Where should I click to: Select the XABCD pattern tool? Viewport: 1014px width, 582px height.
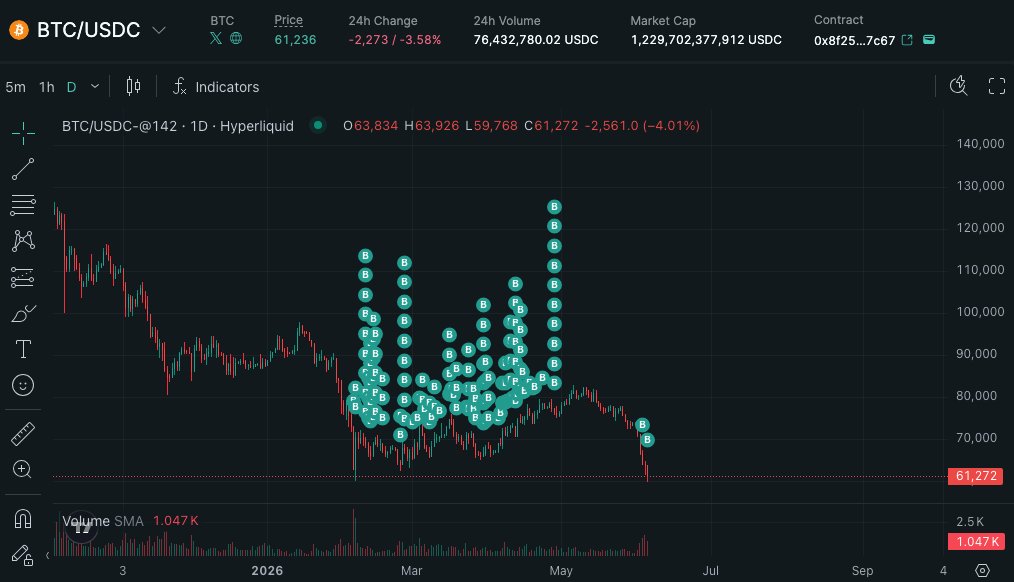pyautogui.click(x=23, y=241)
